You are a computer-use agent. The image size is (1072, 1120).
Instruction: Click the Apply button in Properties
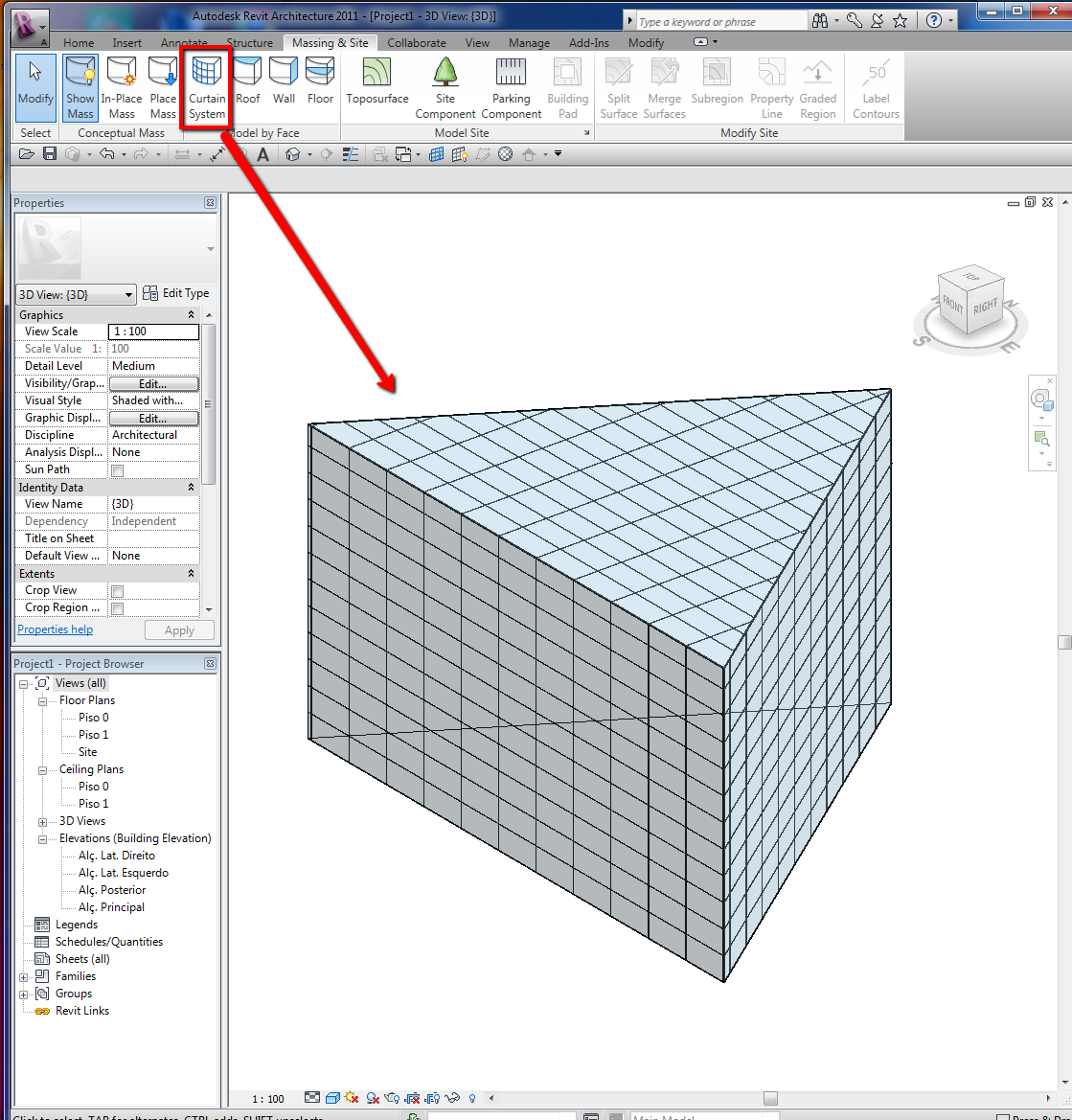[x=179, y=630]
